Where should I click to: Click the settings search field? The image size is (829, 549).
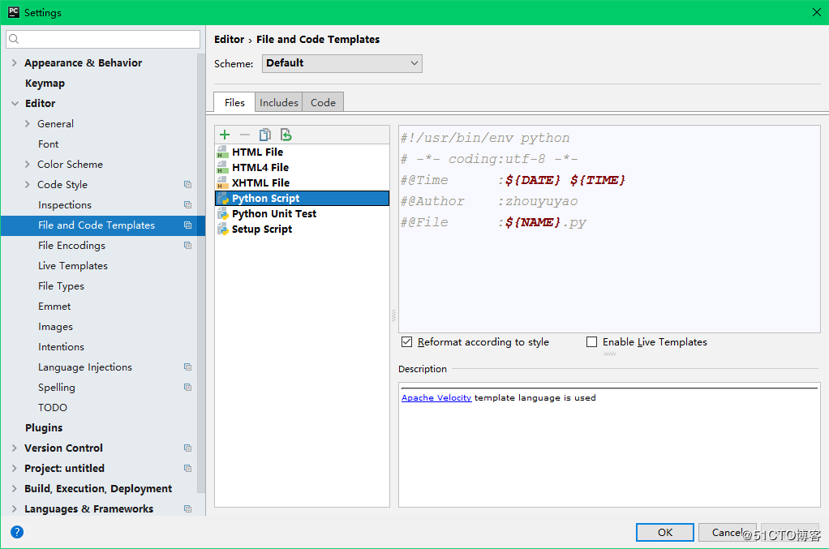tap(103, 39)
